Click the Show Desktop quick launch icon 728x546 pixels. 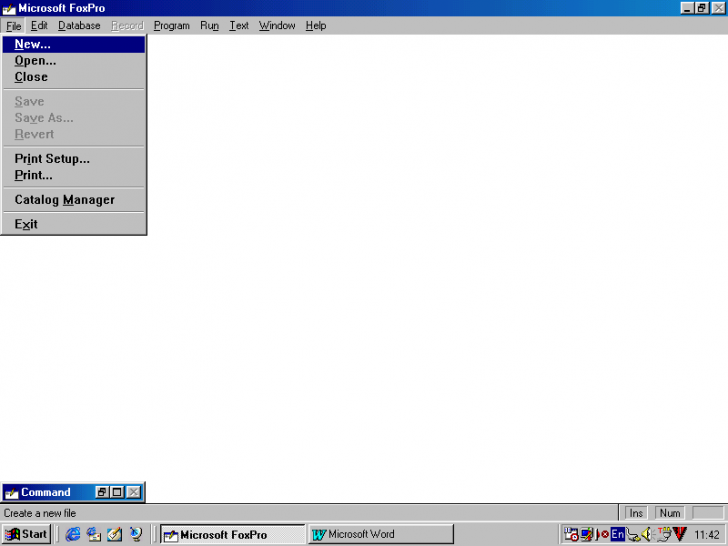click(115, 535)
